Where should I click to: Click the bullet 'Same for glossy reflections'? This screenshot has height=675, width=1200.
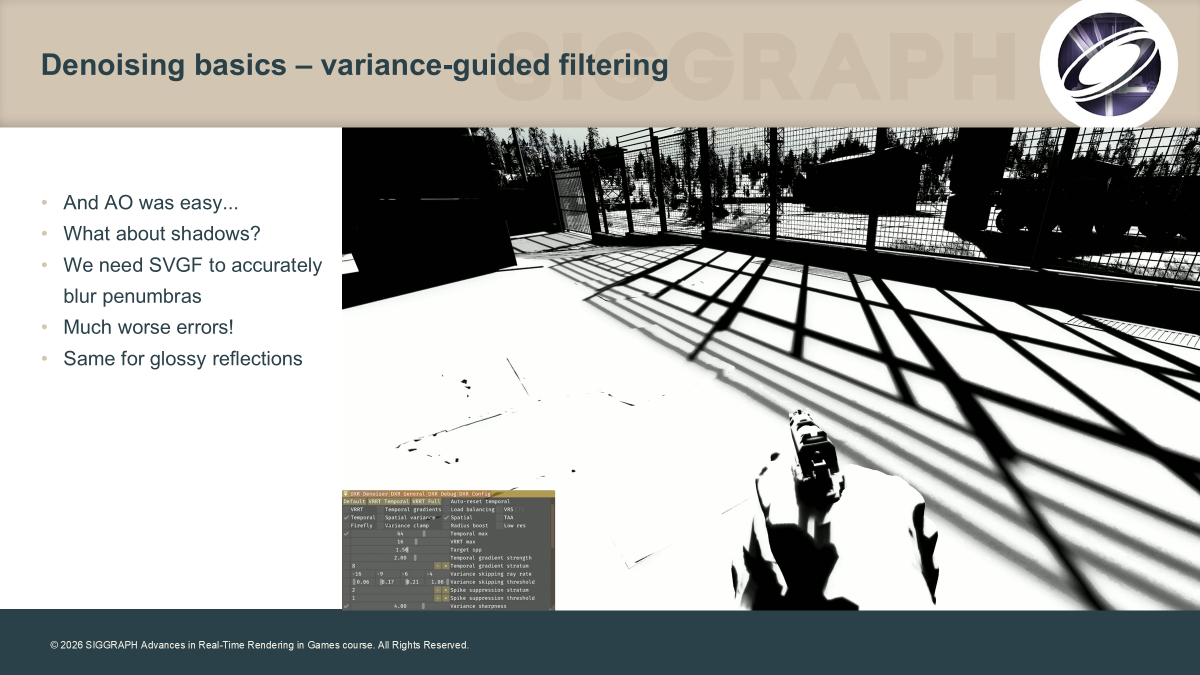(x=183, y=358)
